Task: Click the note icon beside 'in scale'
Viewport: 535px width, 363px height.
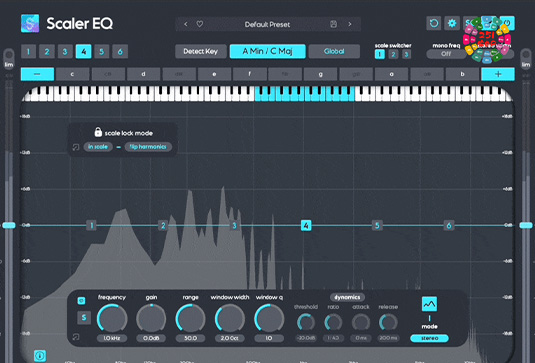Action: 75,147
